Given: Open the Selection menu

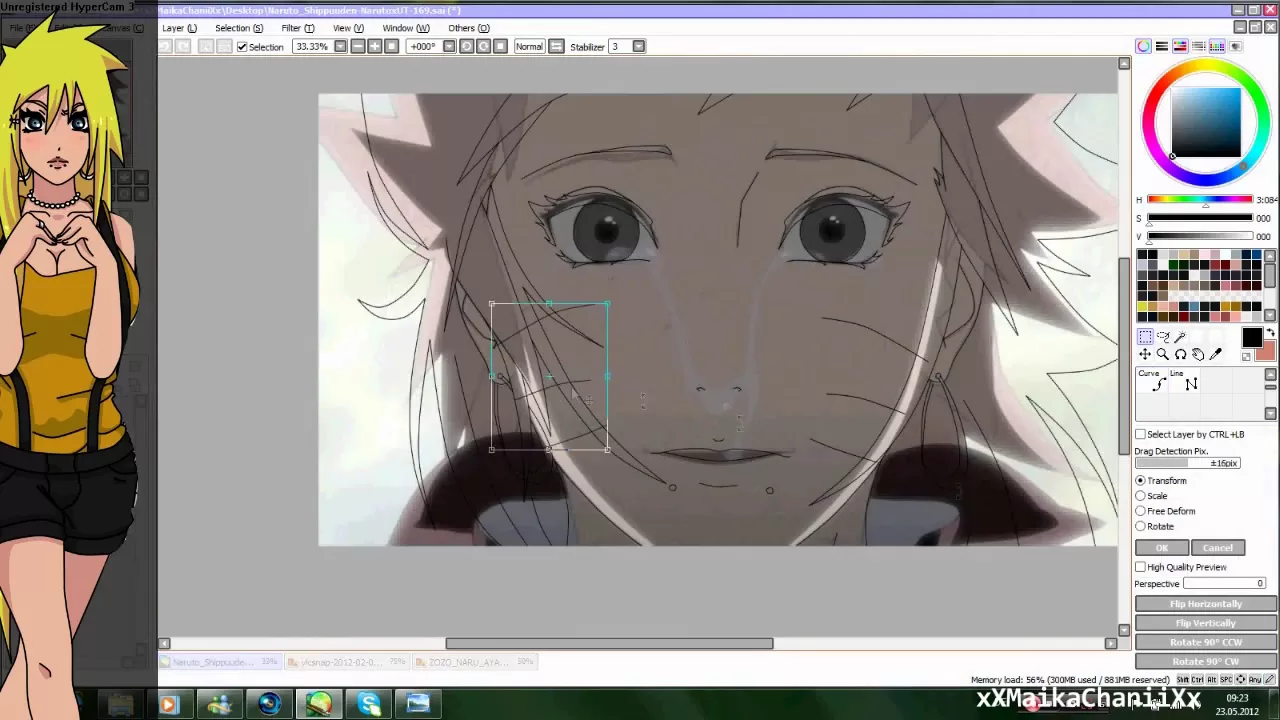Looking at the screenshot, I should click(x=239, y=28).
